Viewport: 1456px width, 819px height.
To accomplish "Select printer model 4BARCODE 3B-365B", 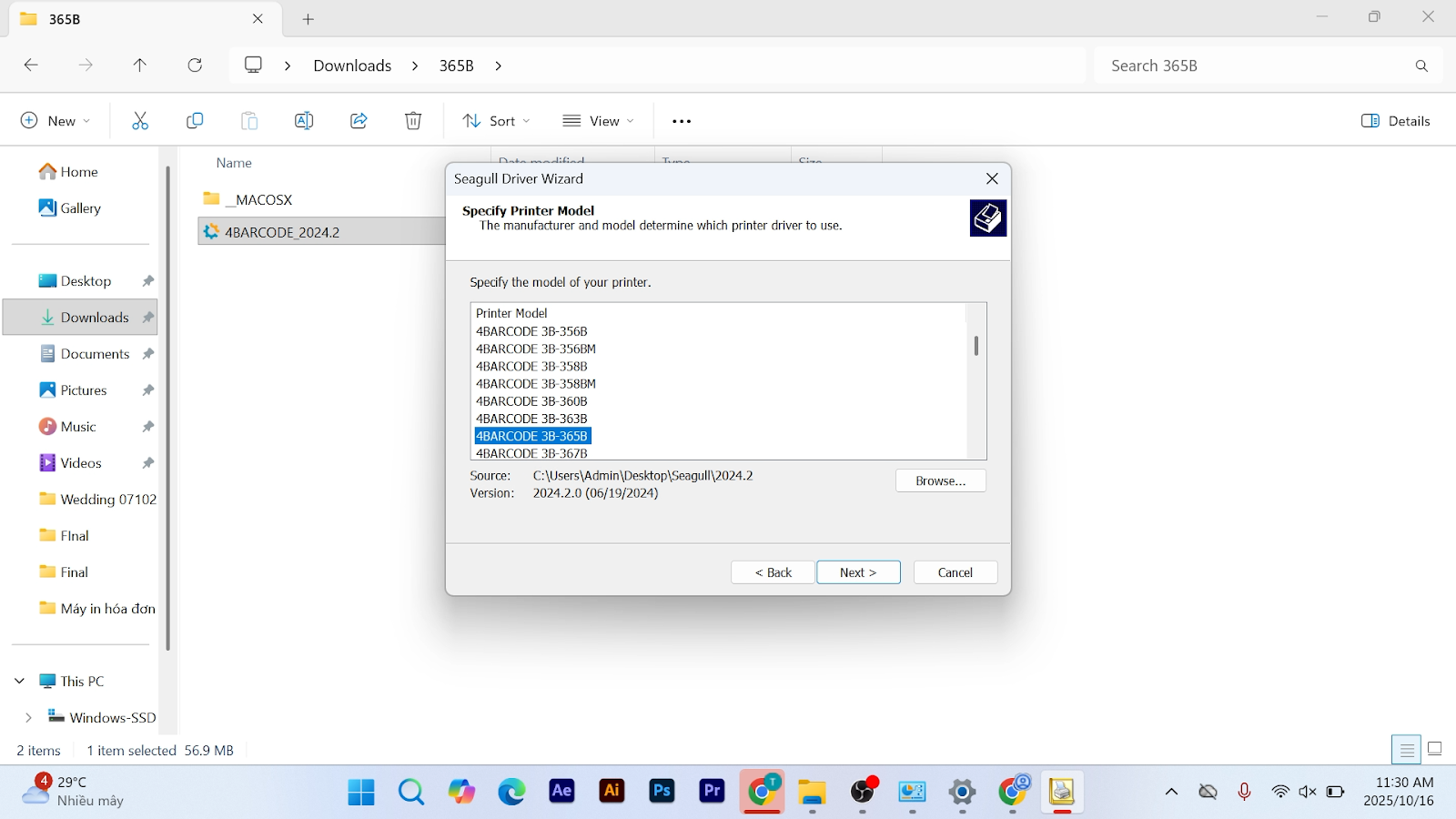I will tap(532, 436).
